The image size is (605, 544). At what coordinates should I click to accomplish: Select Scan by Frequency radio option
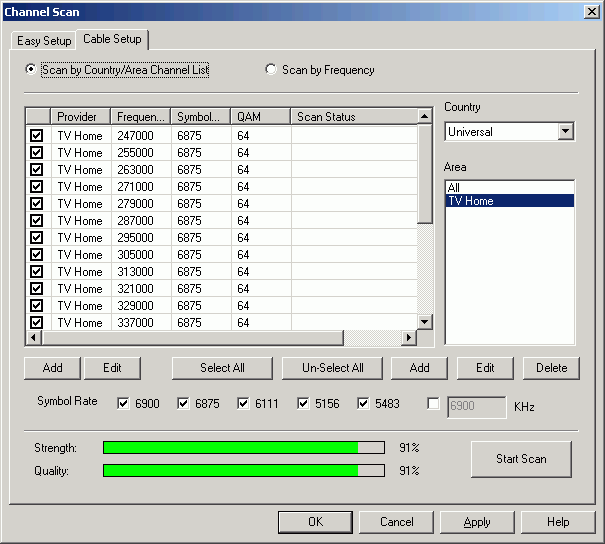(x=271, y=70)
